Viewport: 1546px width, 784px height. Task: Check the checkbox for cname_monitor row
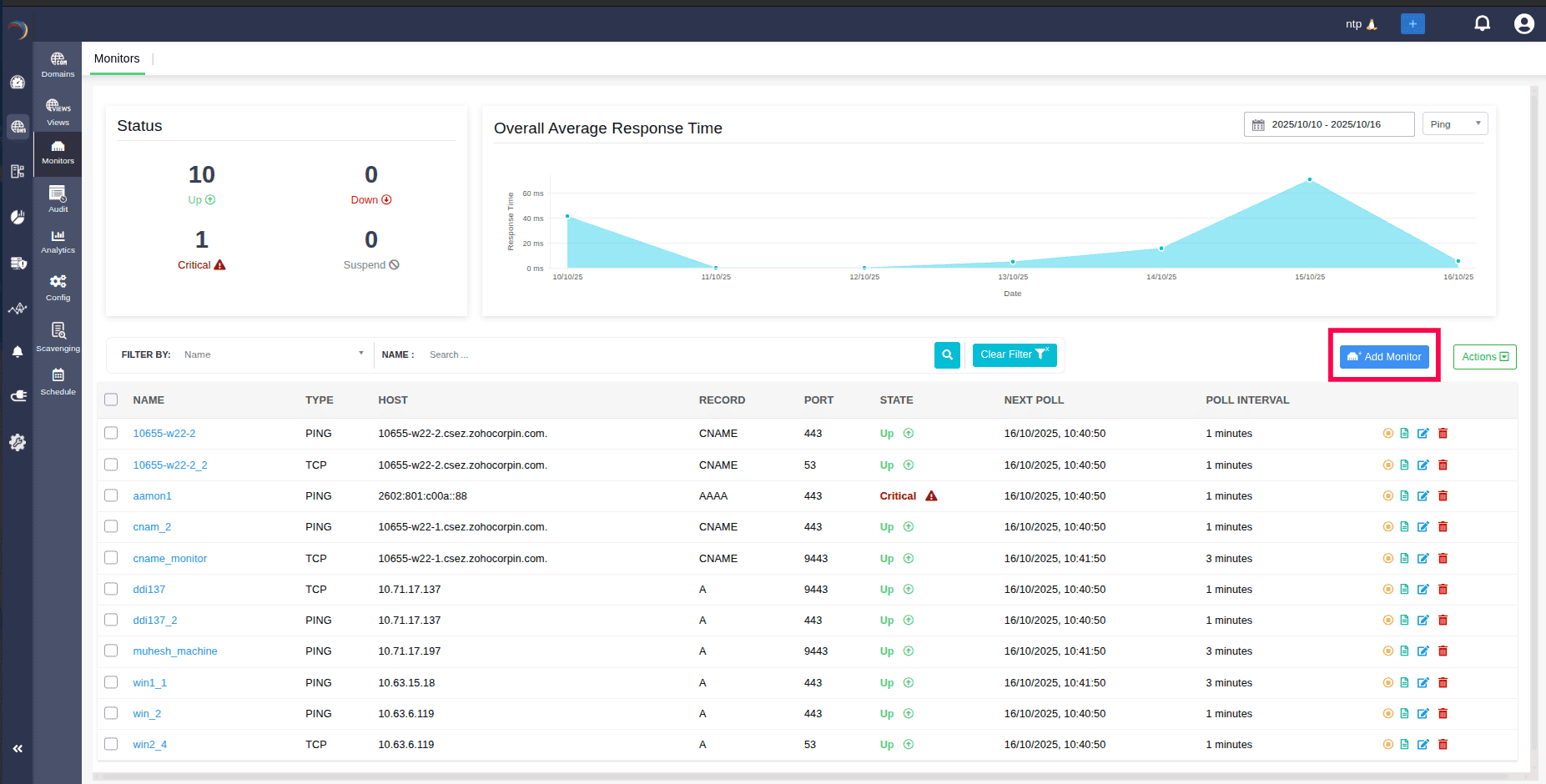click(111, 558)
